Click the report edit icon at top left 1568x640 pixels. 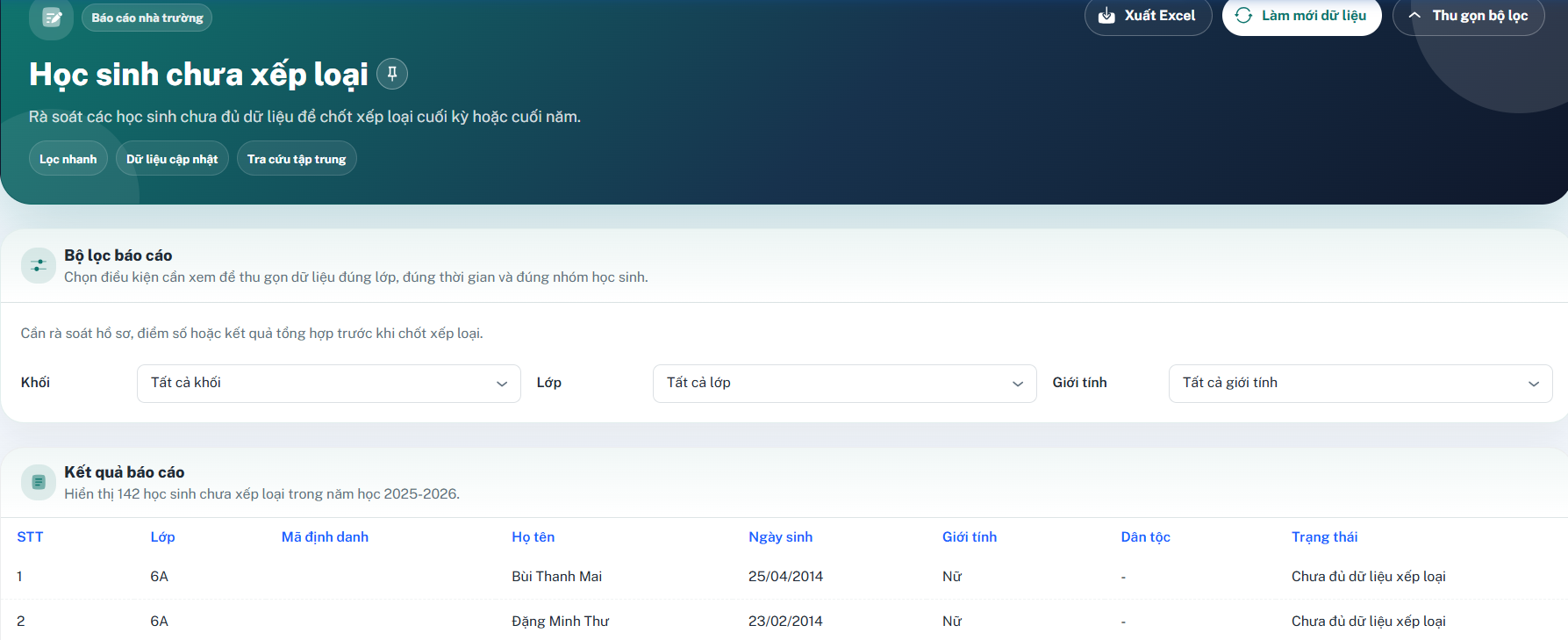tap(51, 18)
